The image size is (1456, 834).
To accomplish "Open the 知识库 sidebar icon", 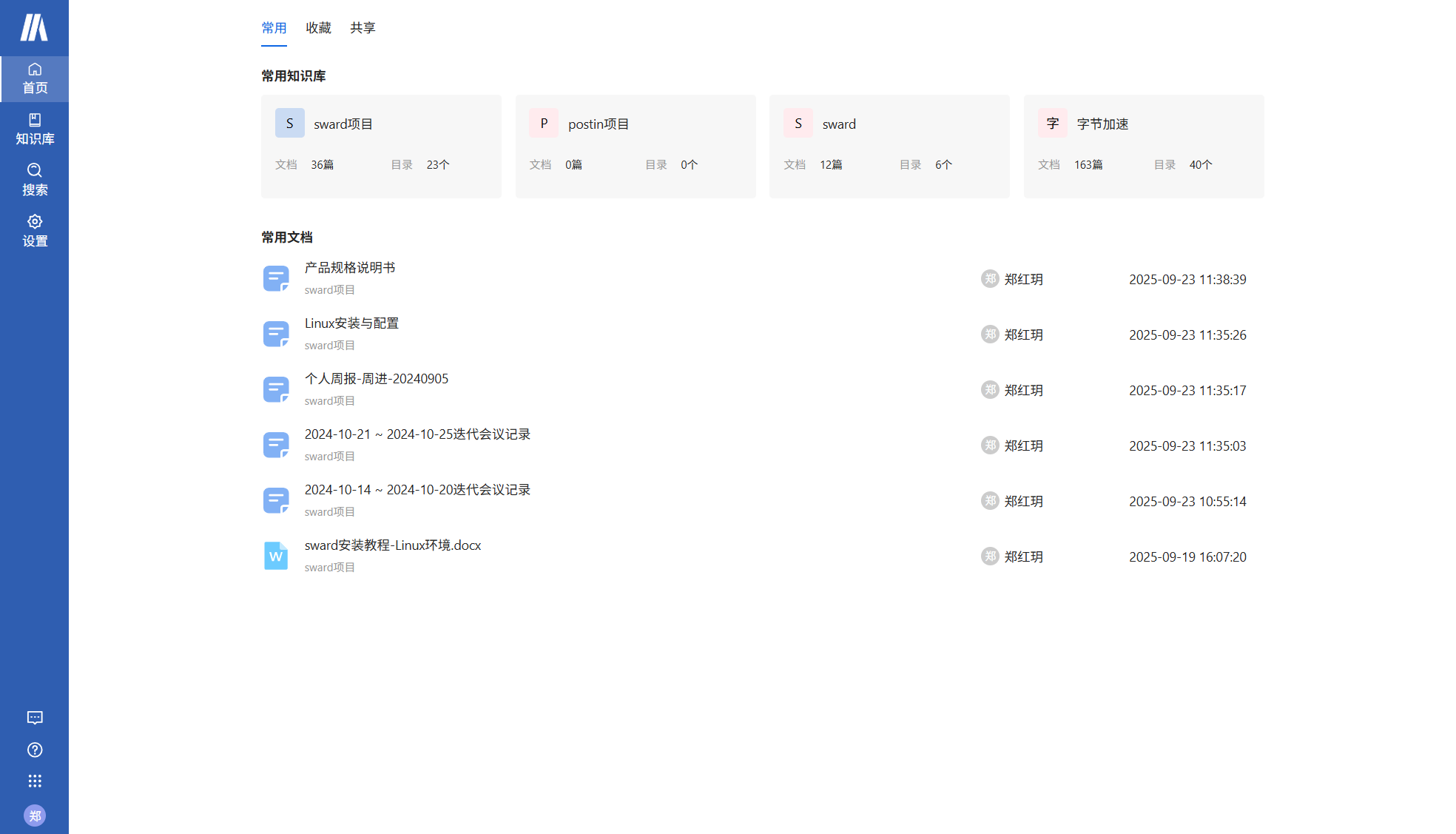I will [x=34, y=129].
